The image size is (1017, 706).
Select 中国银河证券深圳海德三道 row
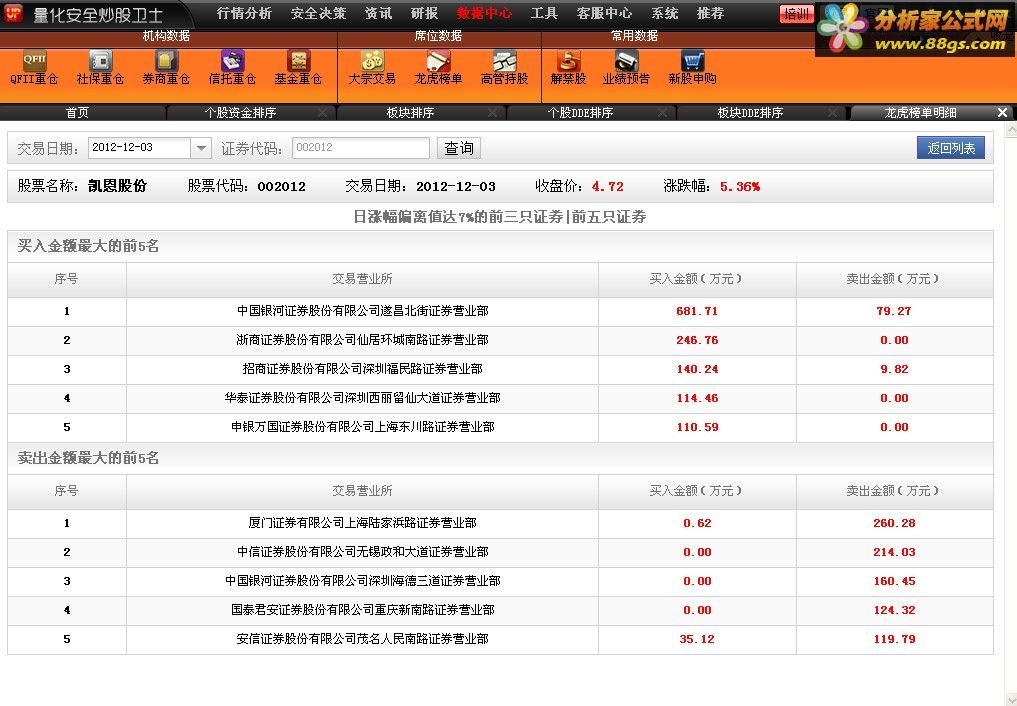(x=500, y=582)
